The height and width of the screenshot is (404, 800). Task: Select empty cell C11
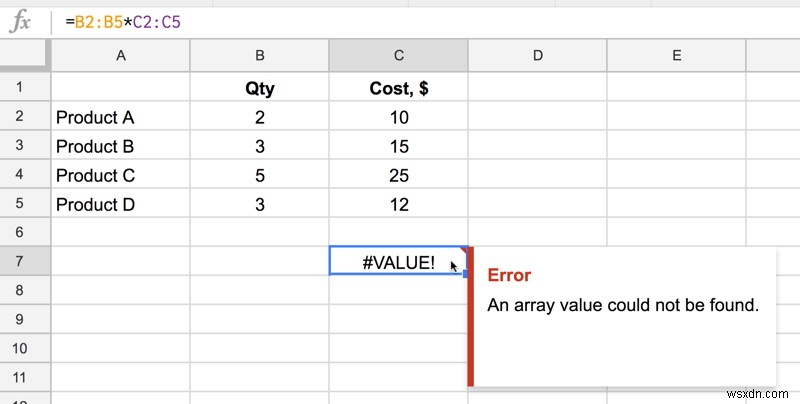coord(398,377)
